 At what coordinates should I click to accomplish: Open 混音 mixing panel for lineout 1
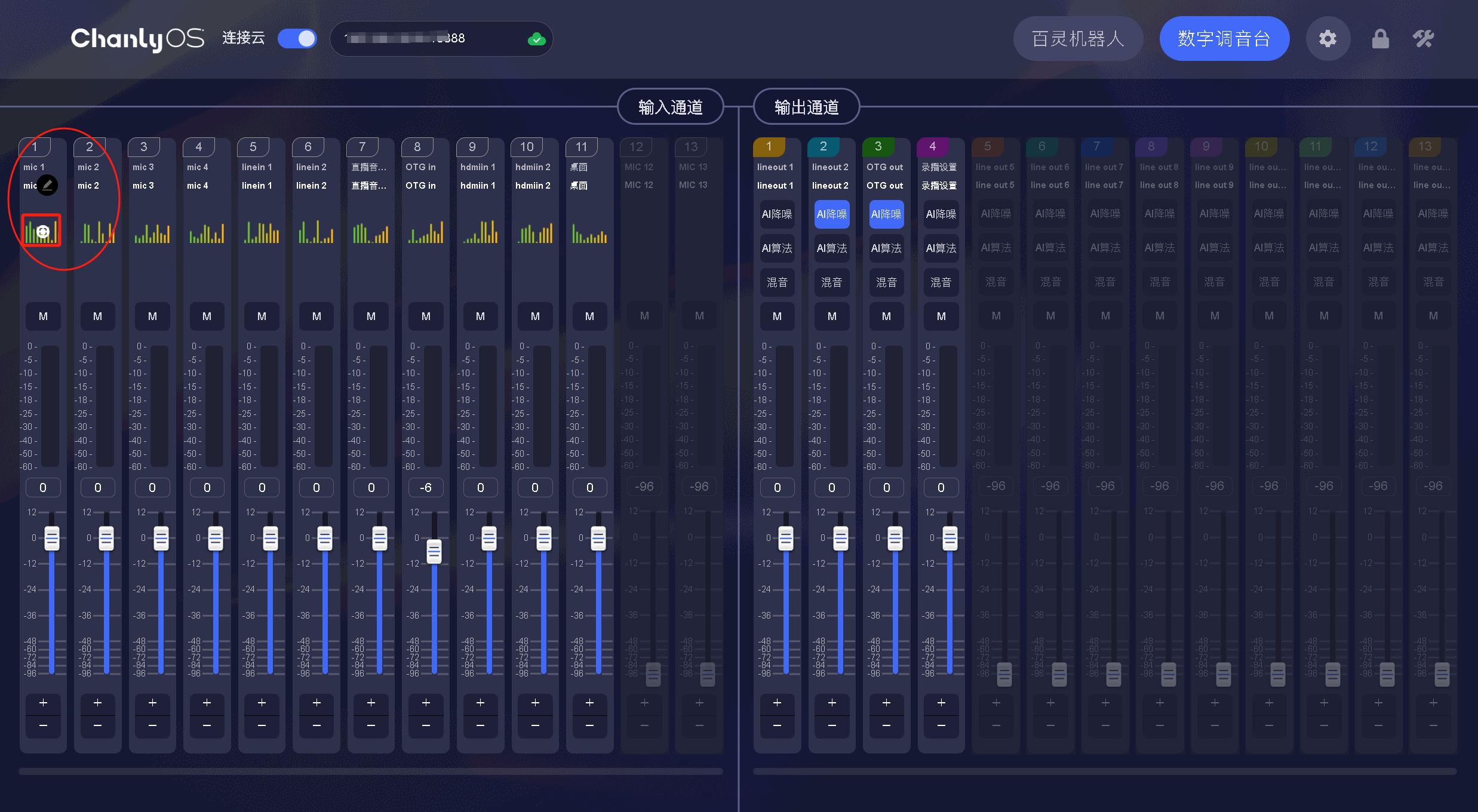coord(777,282)
